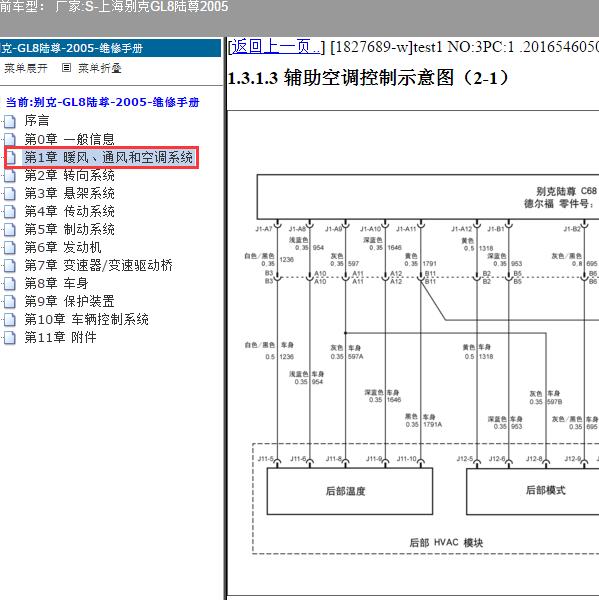The width and height of the screenshot is (599, 600).
Task: Click the page icon beside 第3章 悬架系统
Action: [10, 194]
